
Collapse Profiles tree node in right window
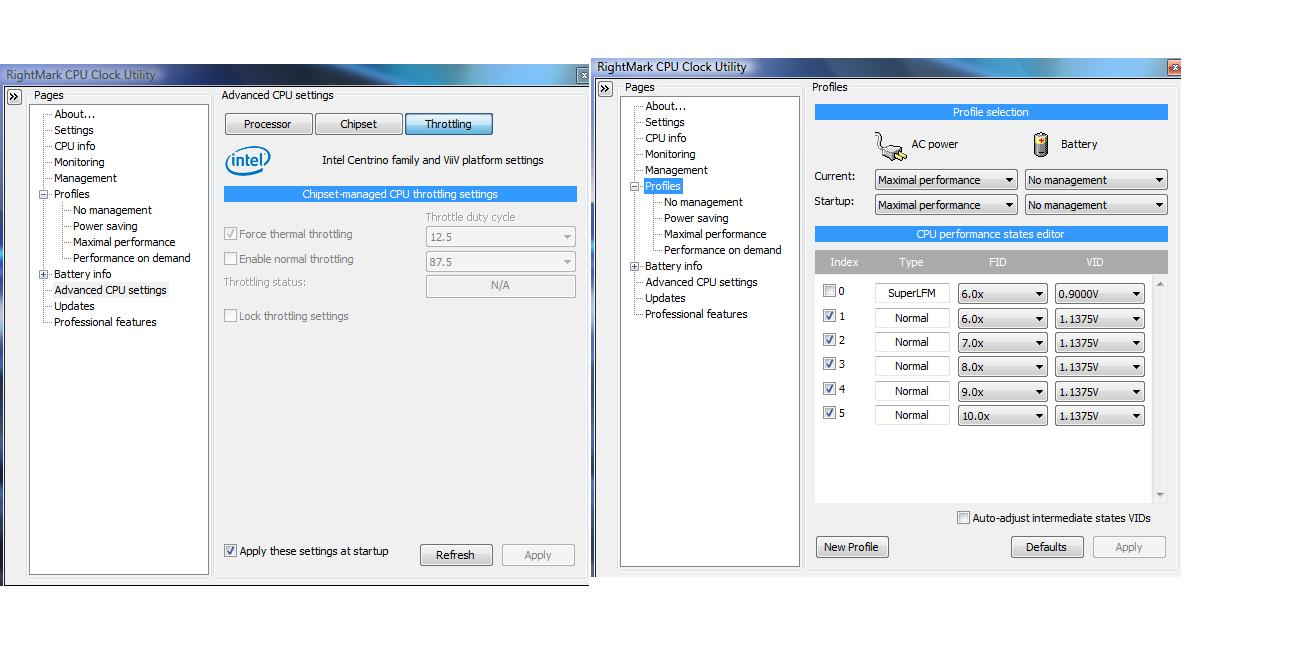(x=635, y=186)
